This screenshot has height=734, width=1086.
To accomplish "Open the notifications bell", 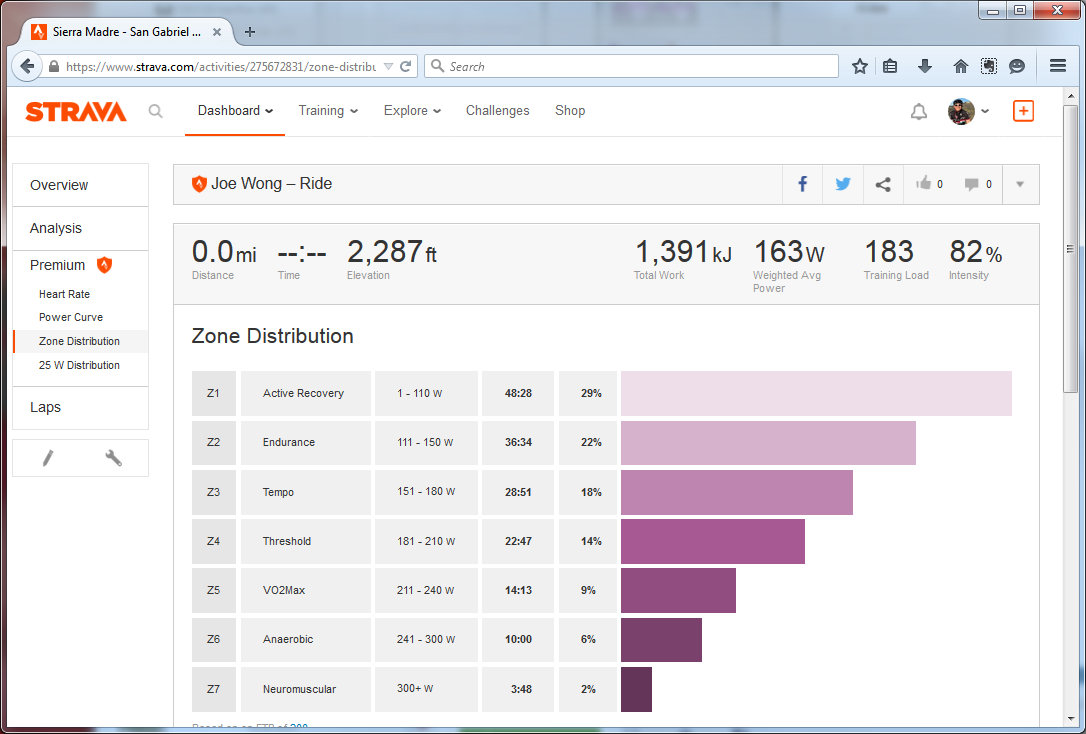I will pos(918,111).
